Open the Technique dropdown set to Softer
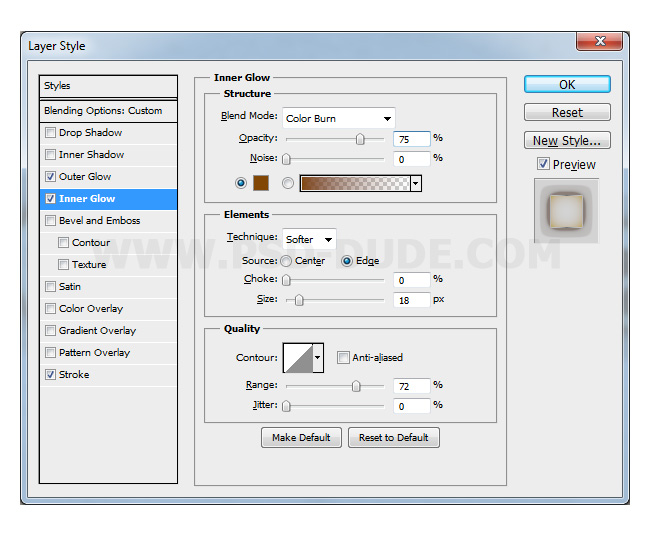This screenshot has height=536, width=650. click(x=309, y=239)
